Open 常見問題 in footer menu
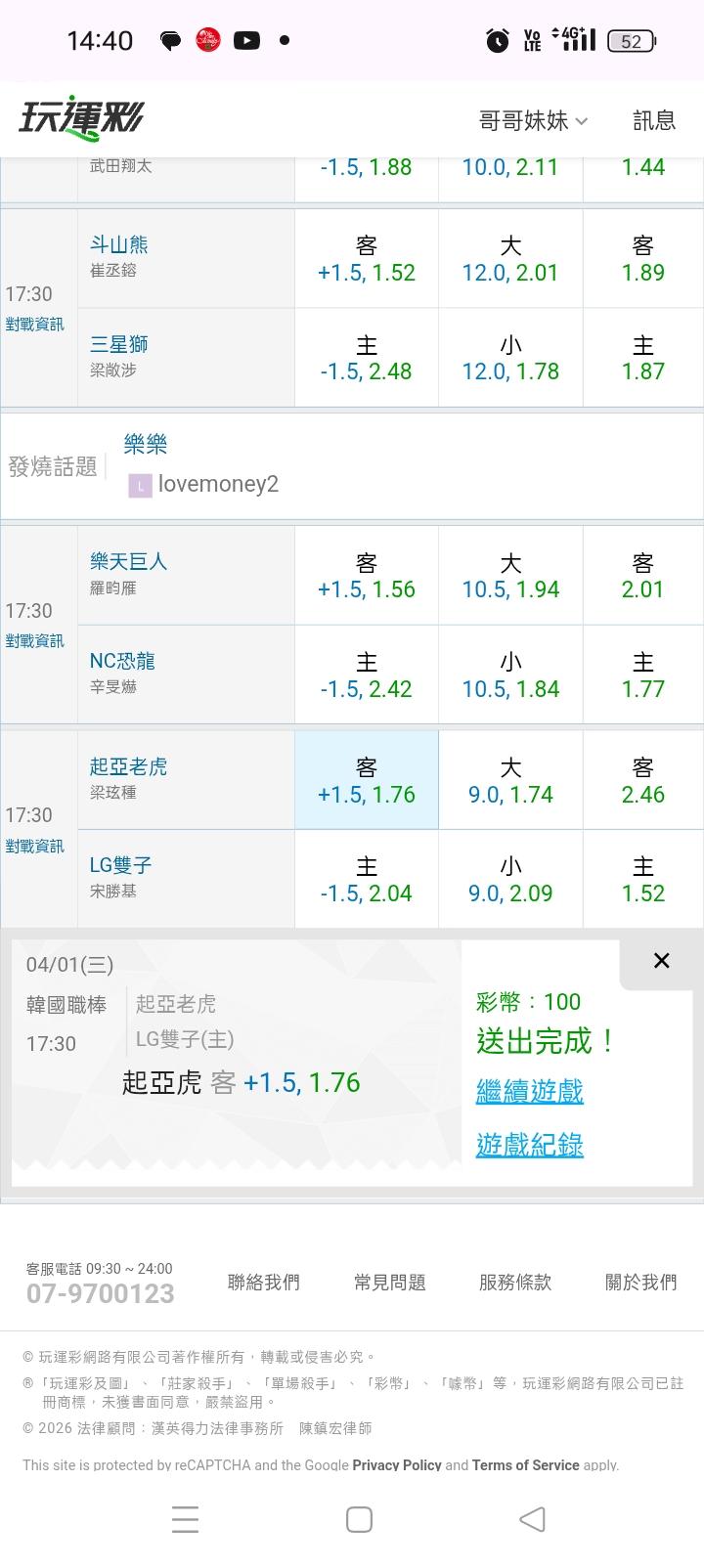 (x=390, y=1283)
